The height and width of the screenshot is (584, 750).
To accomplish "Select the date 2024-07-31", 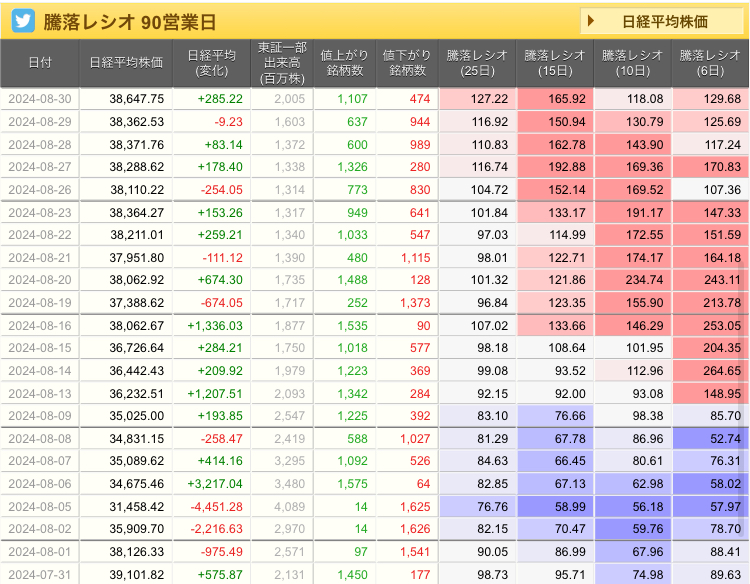I will tap(40, 574).
